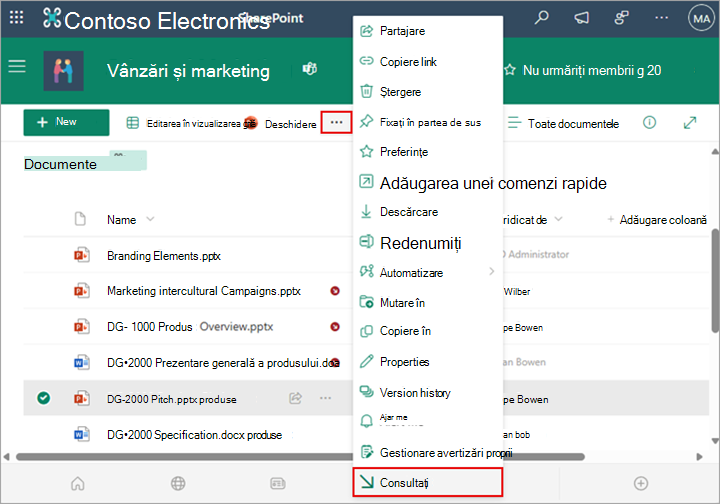Click the toolbar ellipsis more commands button

click(x=336, y=123)
